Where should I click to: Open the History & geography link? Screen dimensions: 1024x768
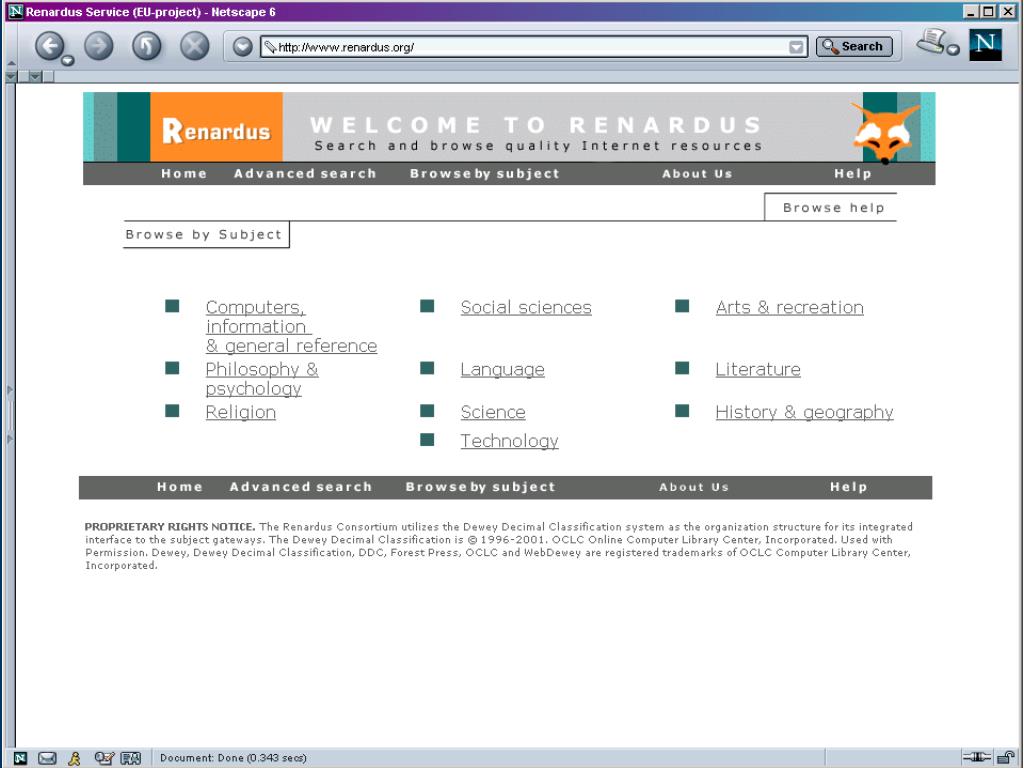pos(804,413)
